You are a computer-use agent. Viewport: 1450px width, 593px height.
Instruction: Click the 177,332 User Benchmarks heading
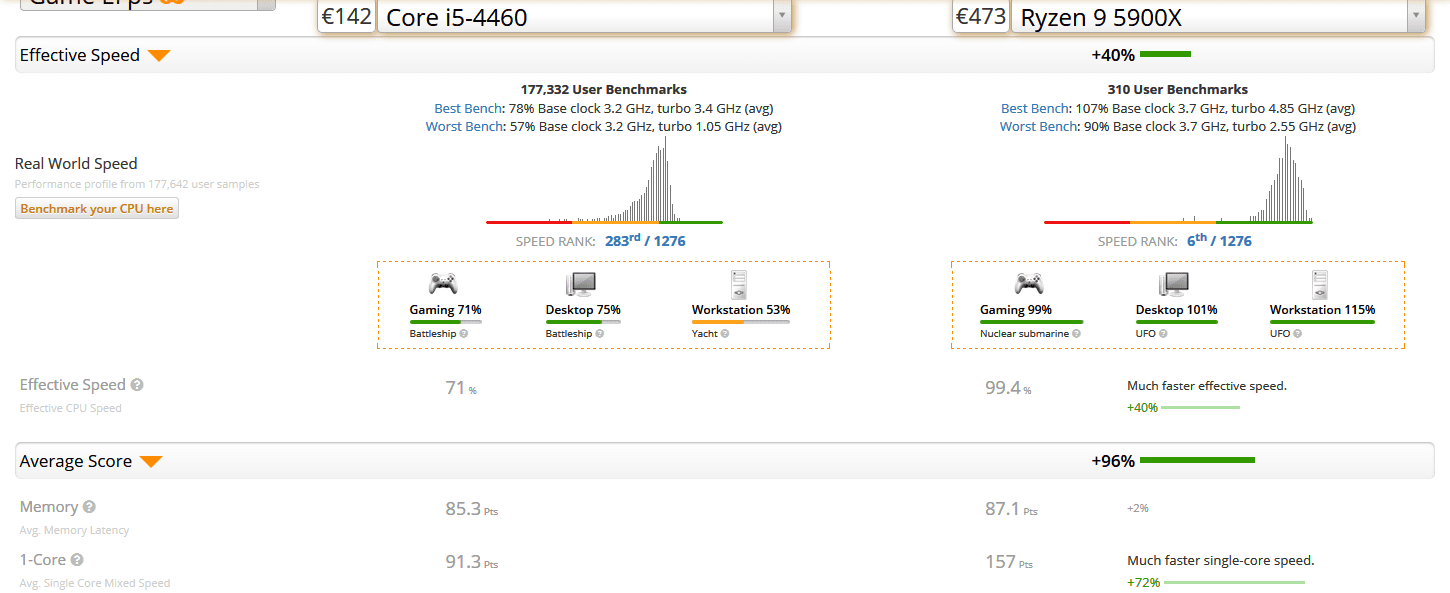[604, 90]
